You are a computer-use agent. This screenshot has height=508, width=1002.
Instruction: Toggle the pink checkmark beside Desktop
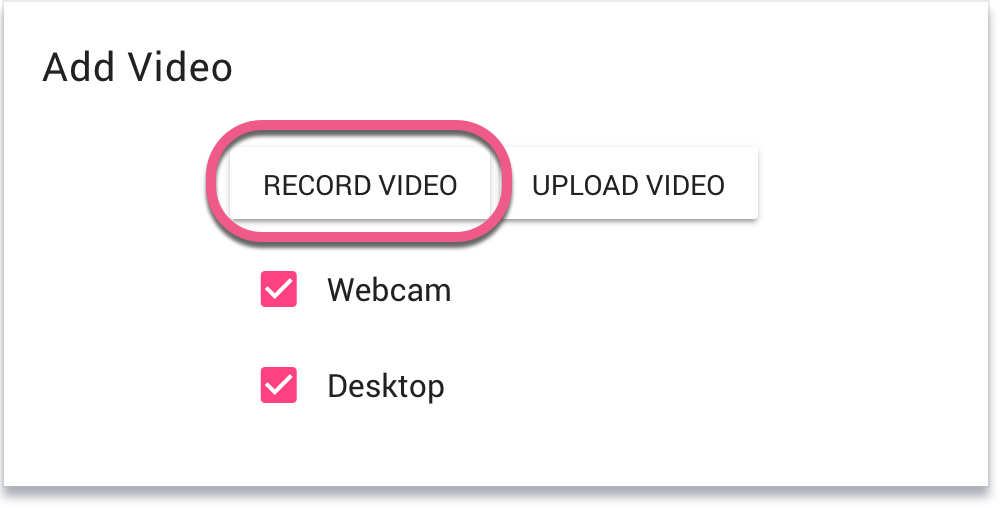(x=279, y=385)
